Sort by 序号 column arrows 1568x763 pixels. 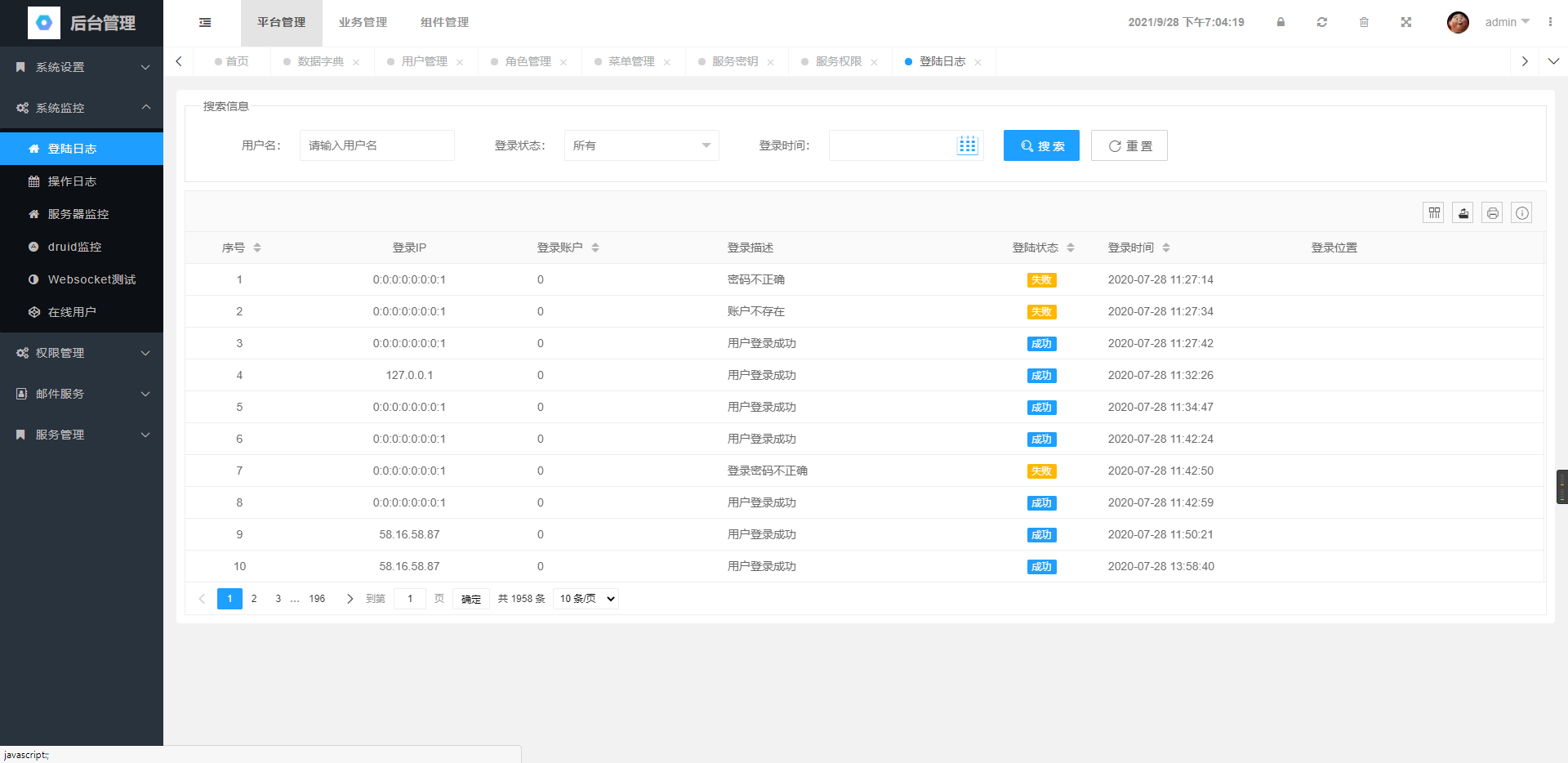[257, 248]
